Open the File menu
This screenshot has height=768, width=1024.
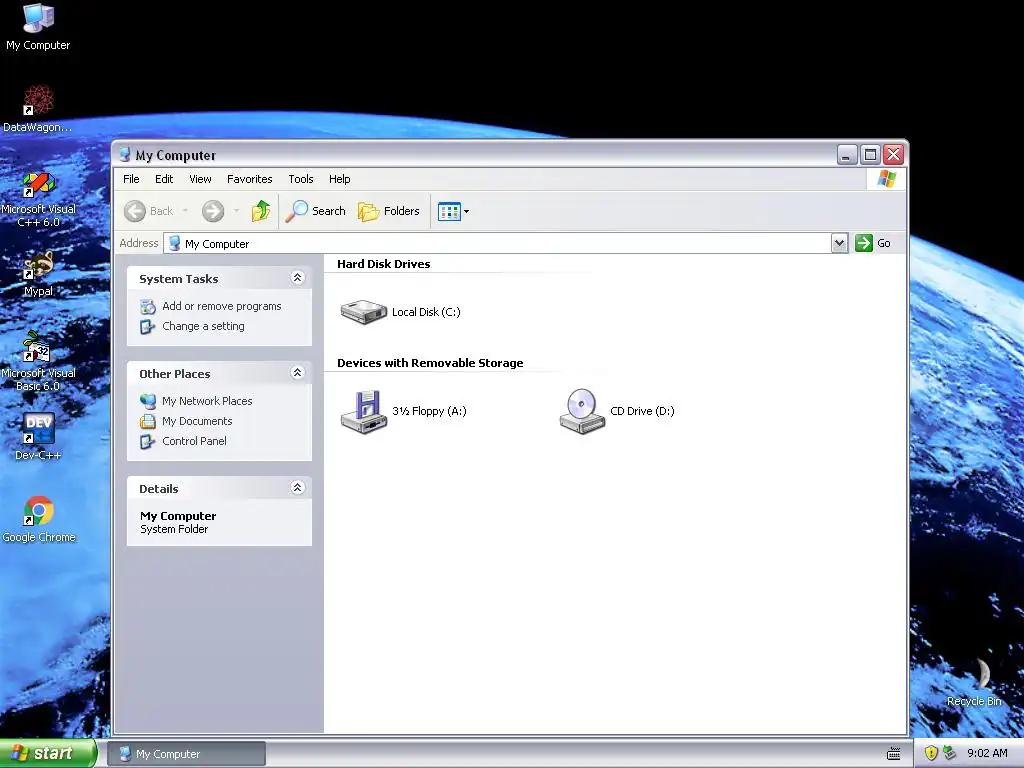[x=131, y=179]
